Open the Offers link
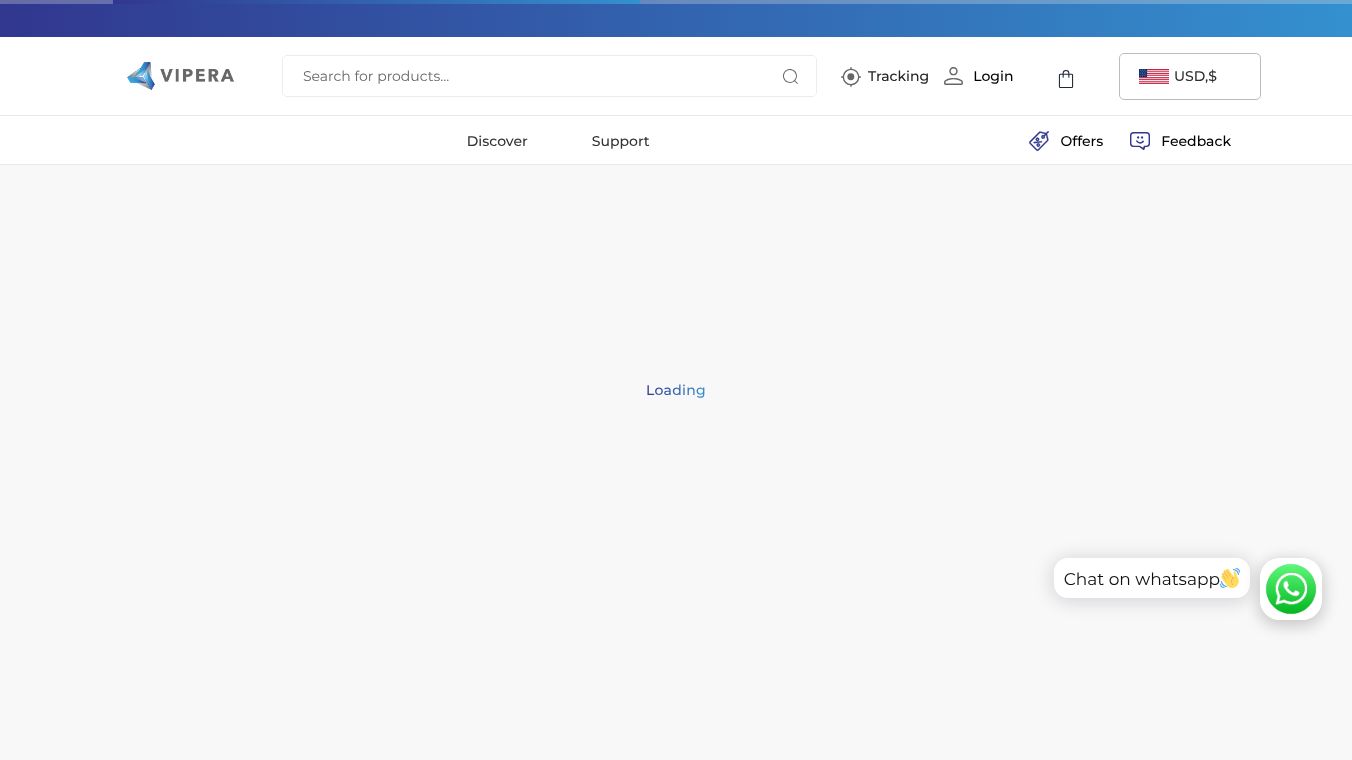The height and width of the screenshot is (760, 1352). click(1082, 141)
